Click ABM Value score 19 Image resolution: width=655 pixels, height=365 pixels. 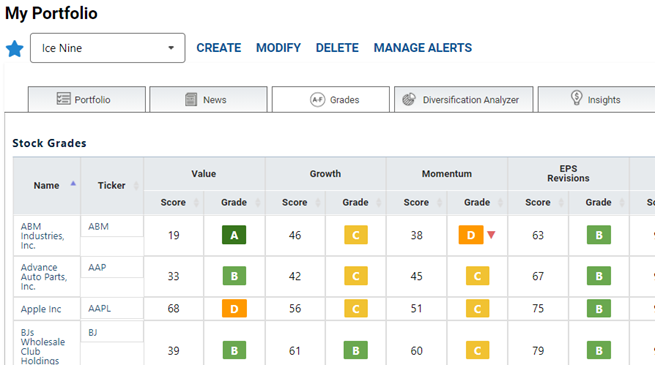coord(174,236)
